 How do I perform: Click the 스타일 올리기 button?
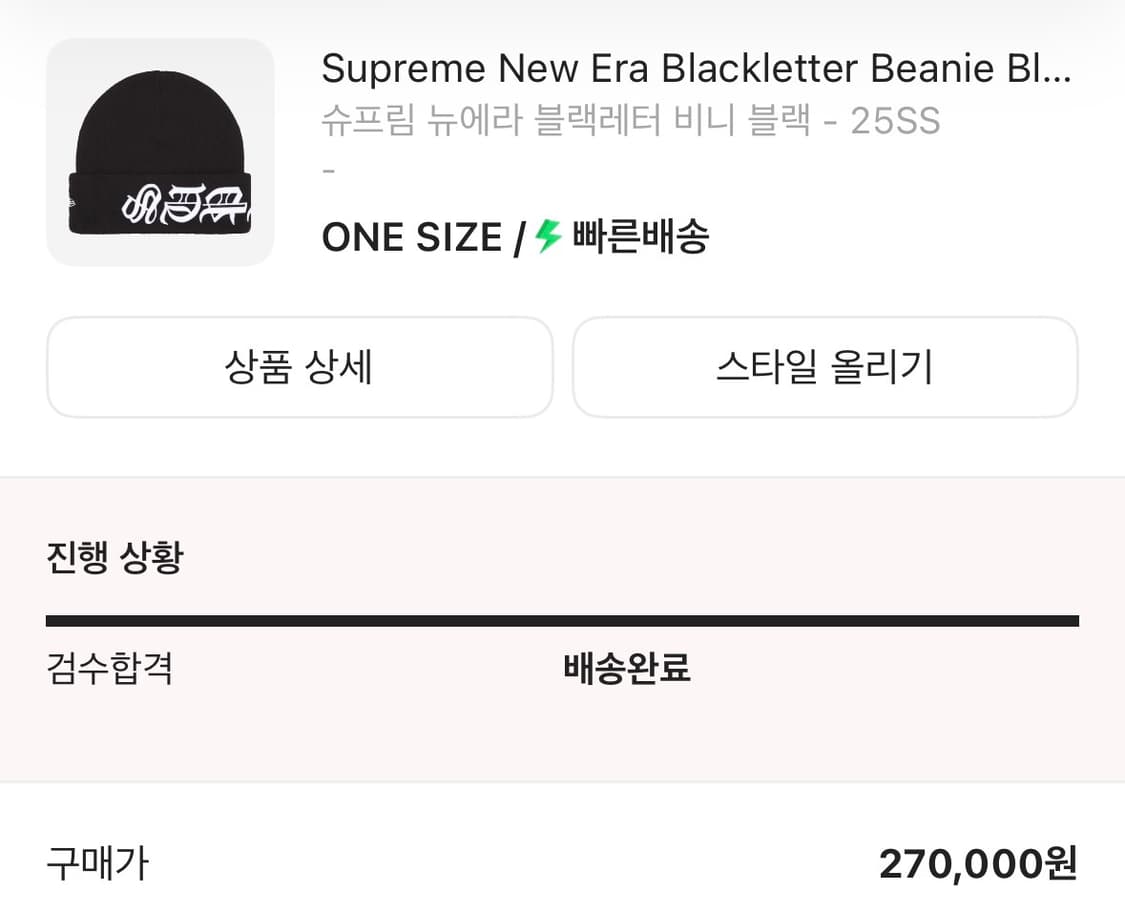[x=825, y=368]
